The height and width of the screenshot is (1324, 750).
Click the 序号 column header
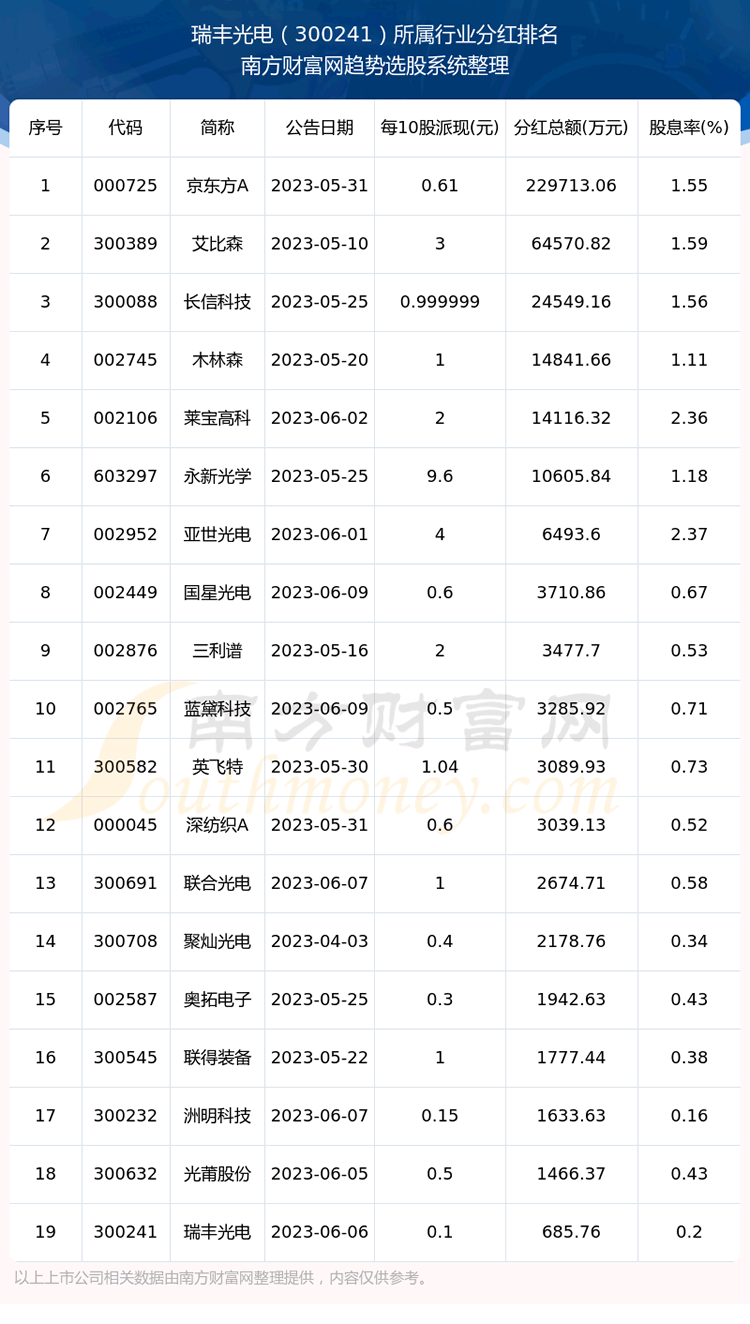point(45,128)
